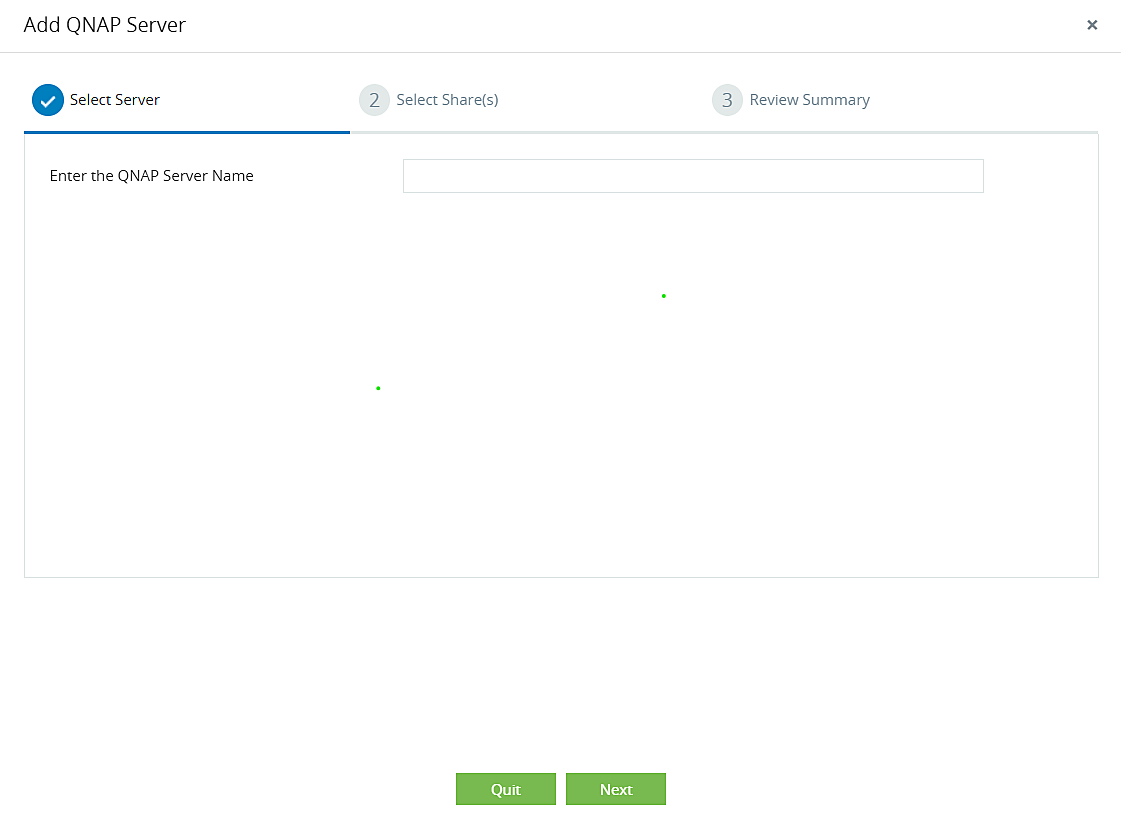Click the check icon marking server selection complete
This screenshot has width=1121, height=828.
click(x=47, y=100)
